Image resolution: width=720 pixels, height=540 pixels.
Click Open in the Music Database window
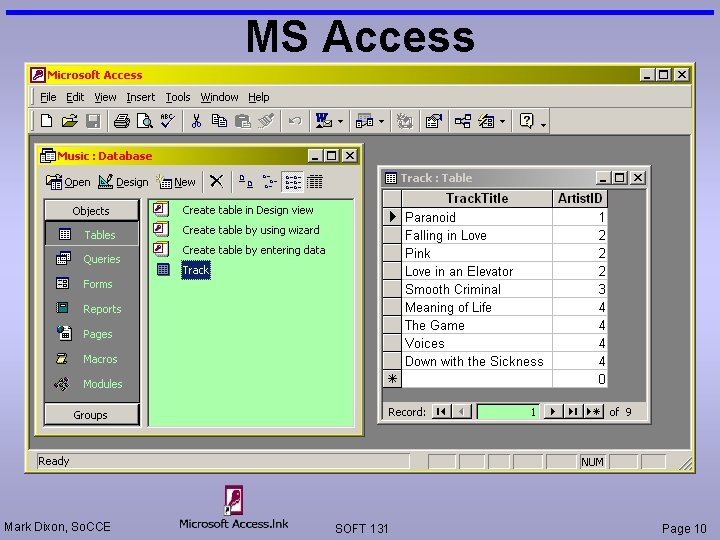(68, 182)
